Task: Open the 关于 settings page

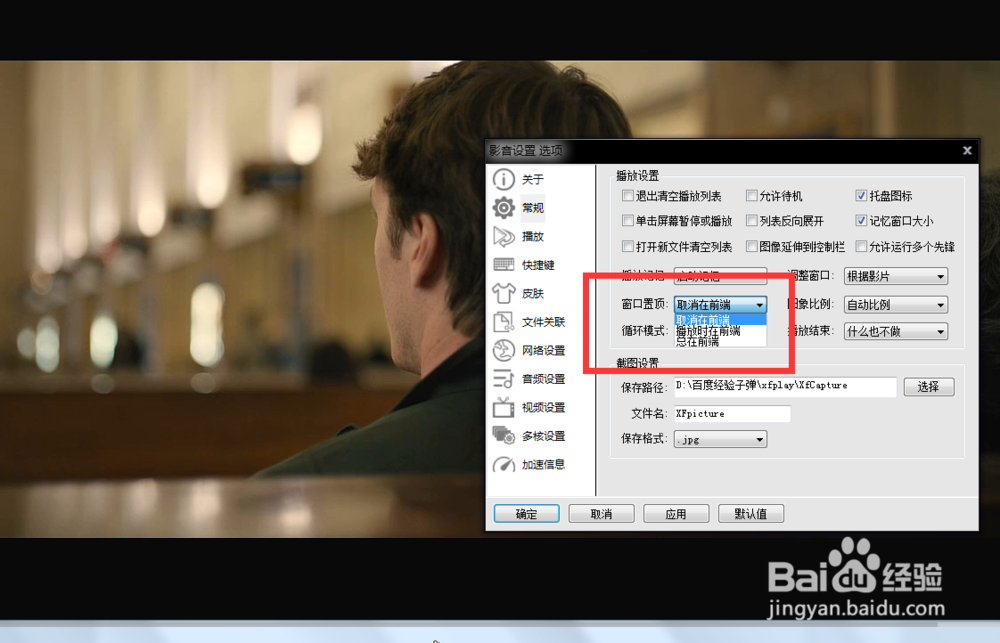Action: tap(533, 179)
